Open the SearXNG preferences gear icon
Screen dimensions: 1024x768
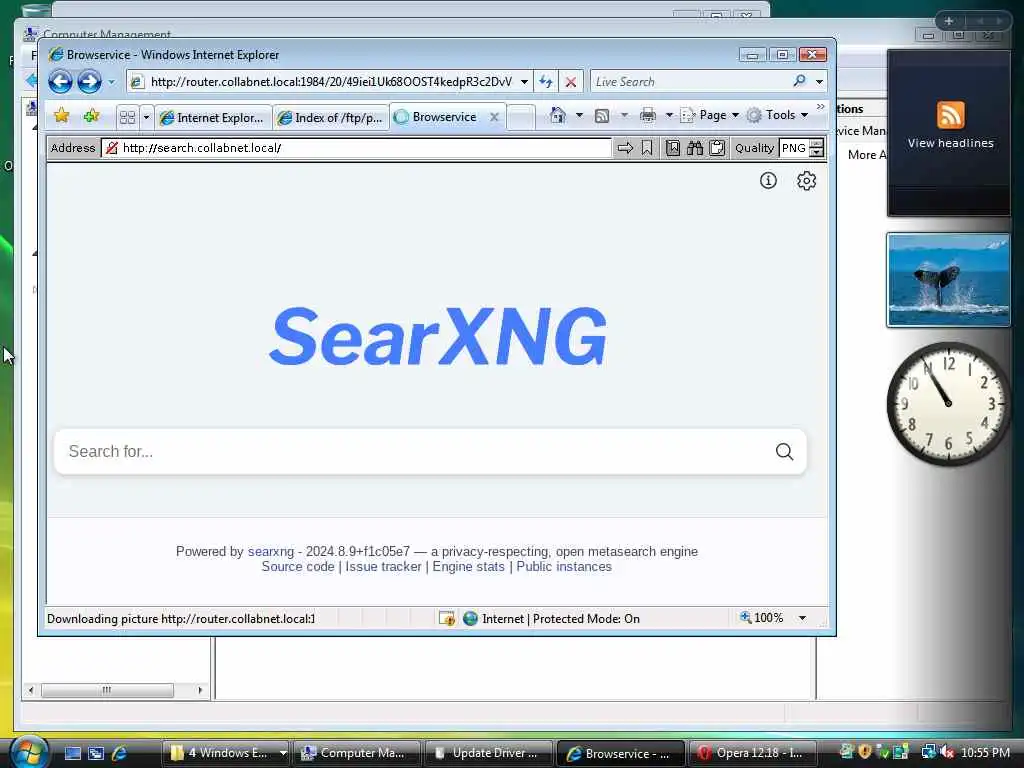[807, 180]
